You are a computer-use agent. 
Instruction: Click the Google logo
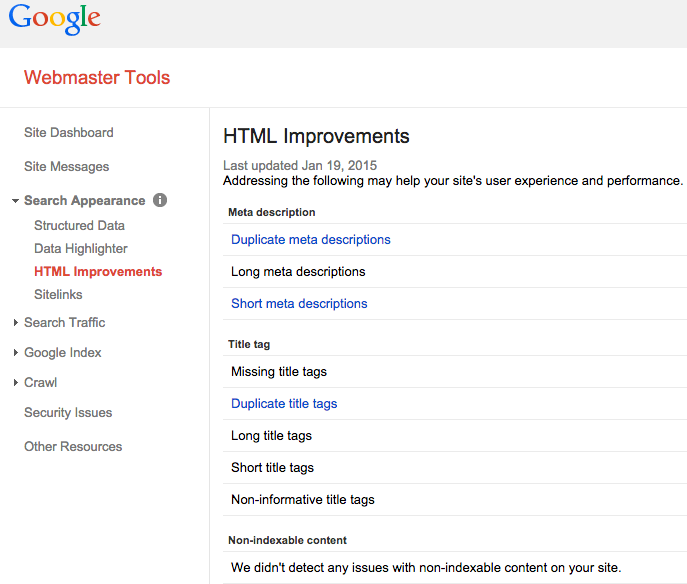55,19
